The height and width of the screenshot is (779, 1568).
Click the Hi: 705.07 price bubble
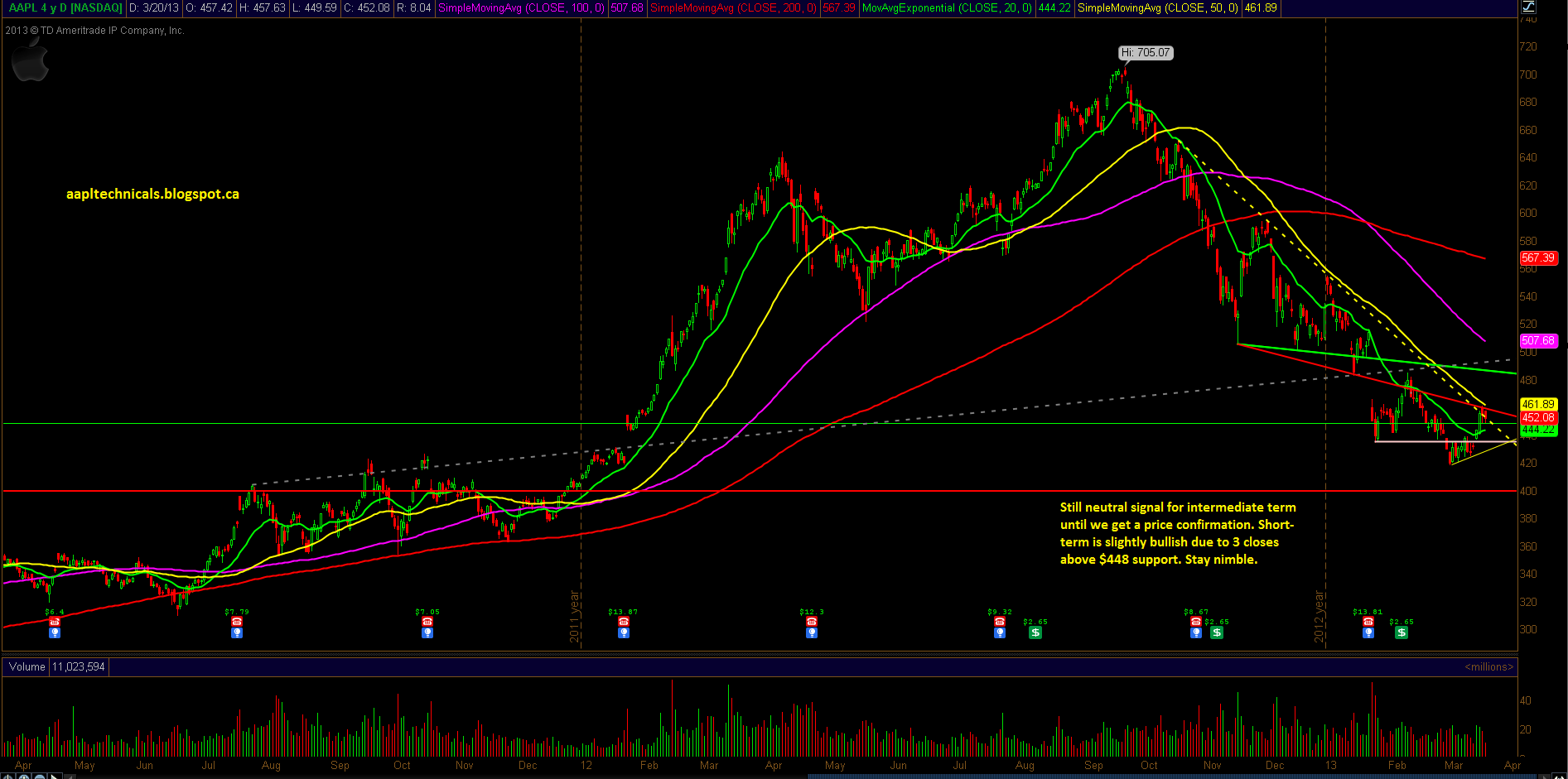point(1146,53)
